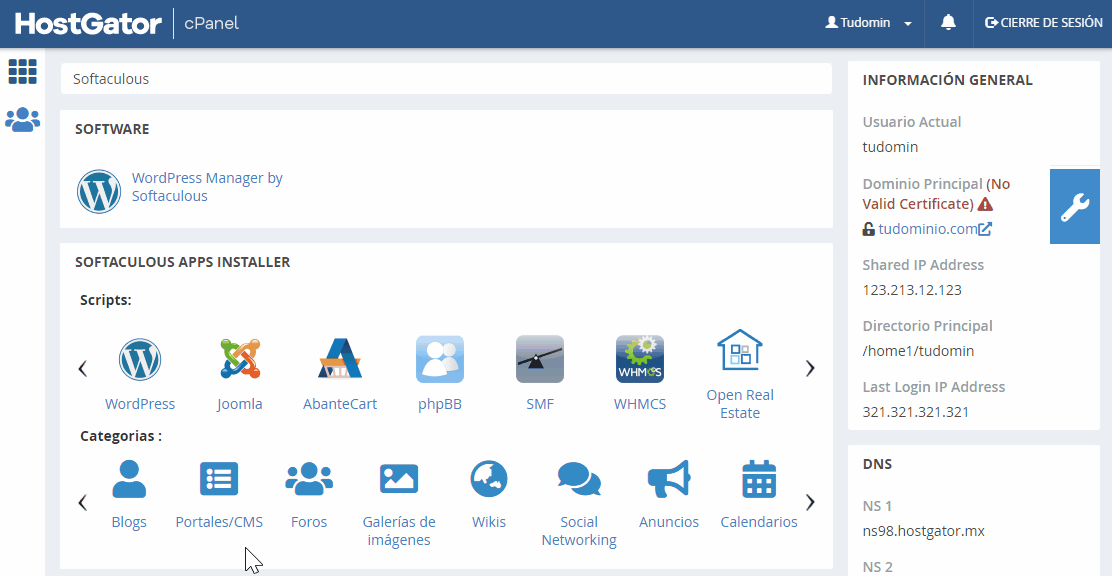Select the AbanteCart script icon
The image size is (1112, 576).
point(340,360)
